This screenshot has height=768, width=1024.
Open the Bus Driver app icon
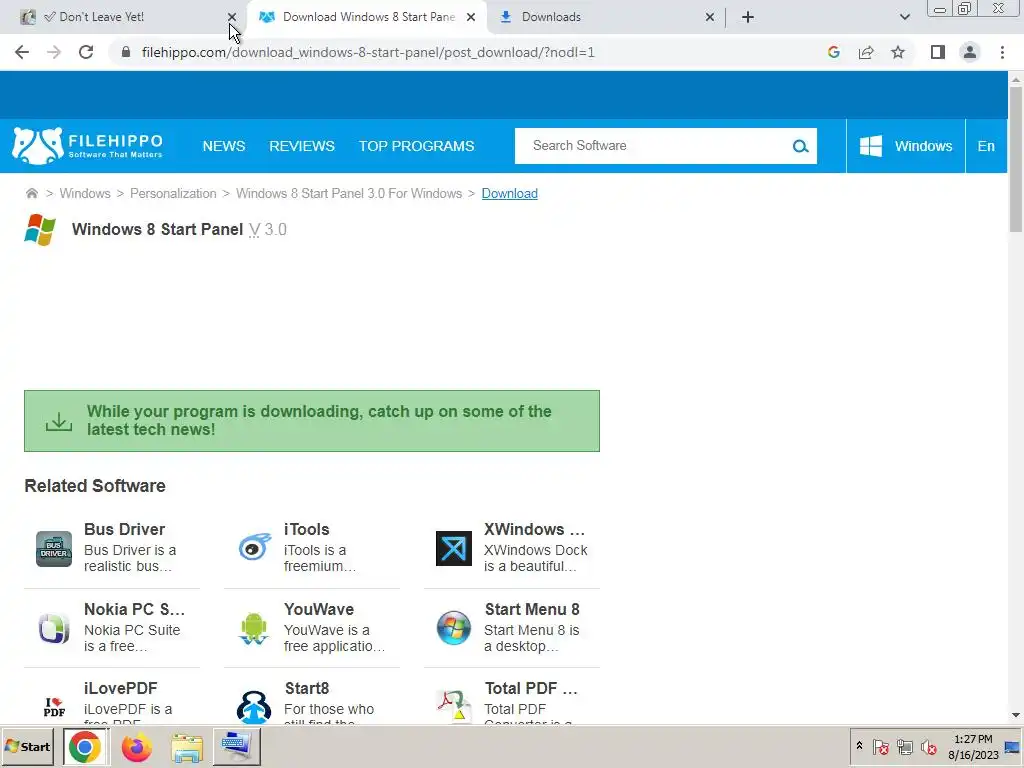[x=54, y=549]
